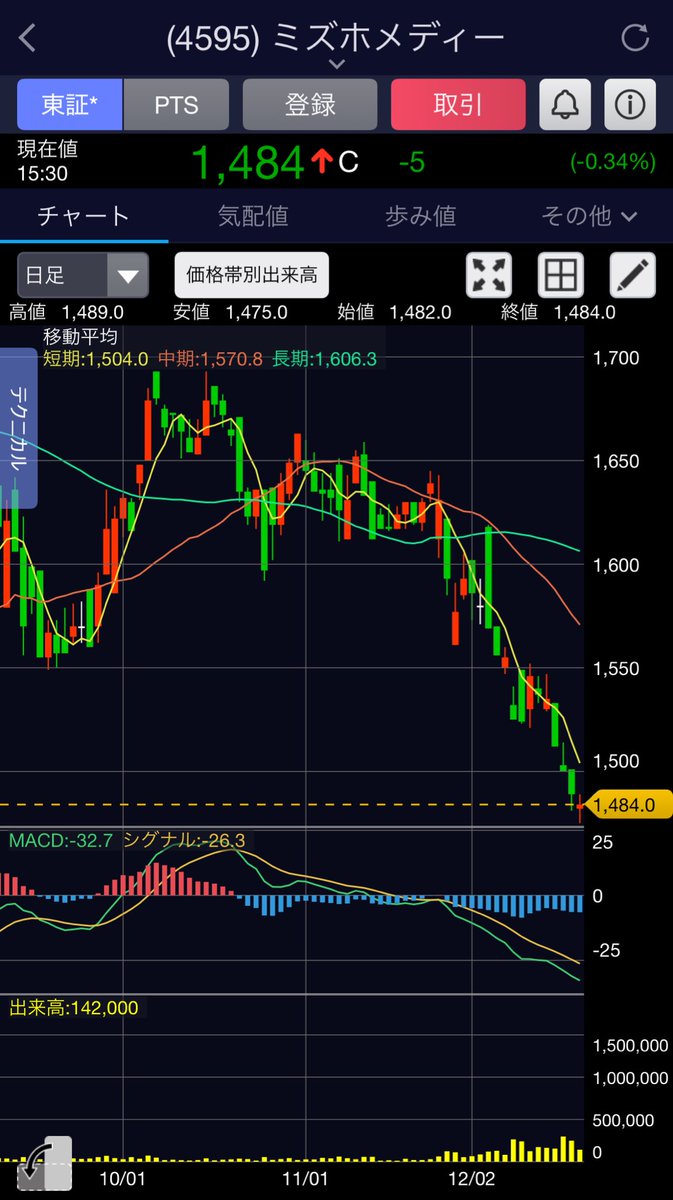
Task: Open 日足 timeframe dropdown
Action: click(83, 274)
